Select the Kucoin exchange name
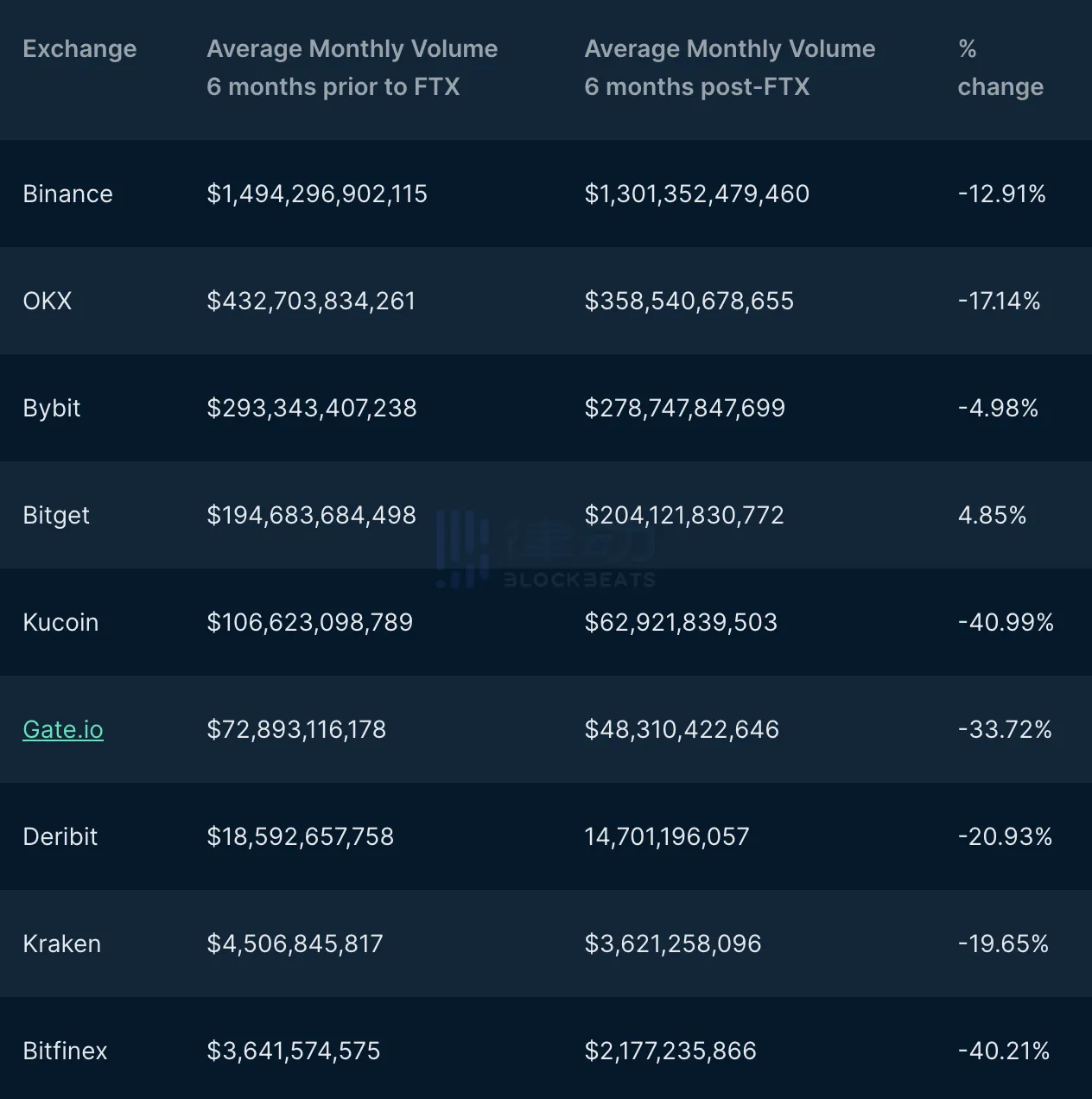Image resolution: width=1092 pixels, height=1099 pixels. [x=60, y=622]
